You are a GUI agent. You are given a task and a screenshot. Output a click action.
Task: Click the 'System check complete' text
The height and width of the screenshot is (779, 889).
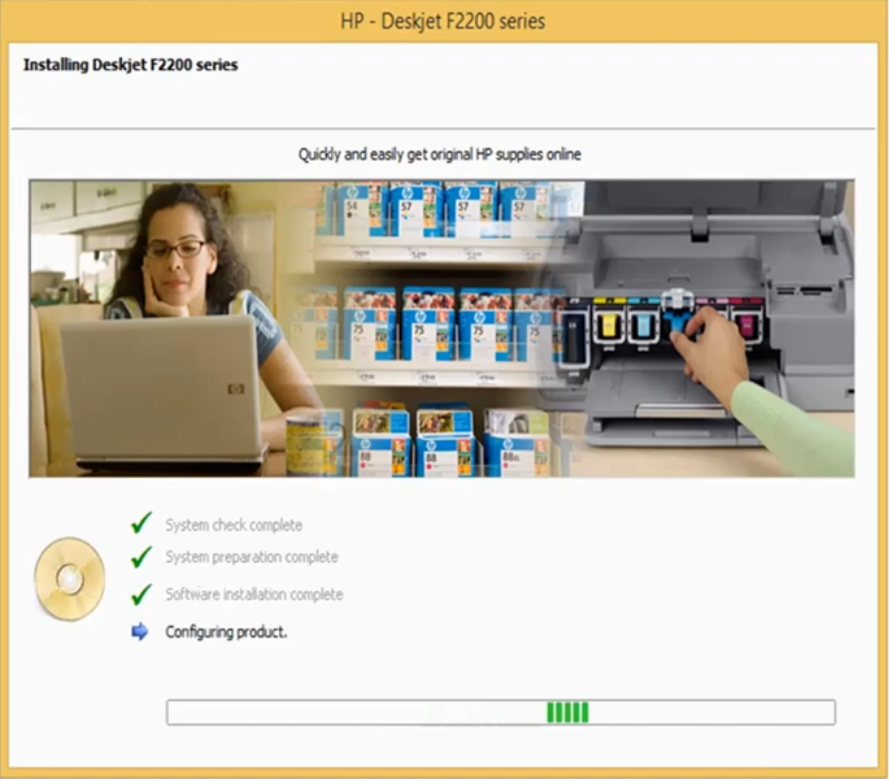click(x=234, y=525)
